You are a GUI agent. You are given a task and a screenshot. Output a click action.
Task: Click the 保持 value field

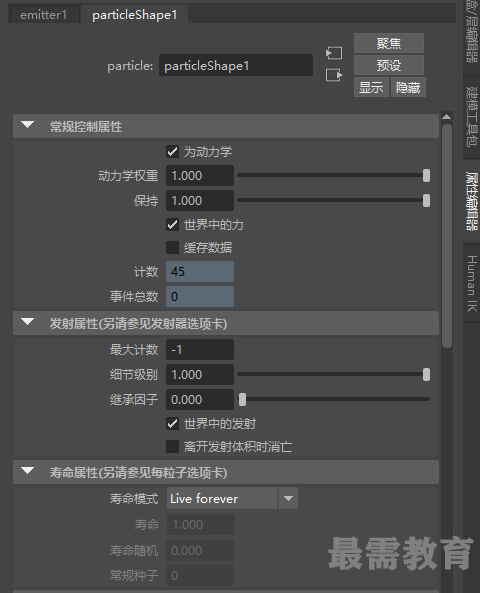point(200,200)
